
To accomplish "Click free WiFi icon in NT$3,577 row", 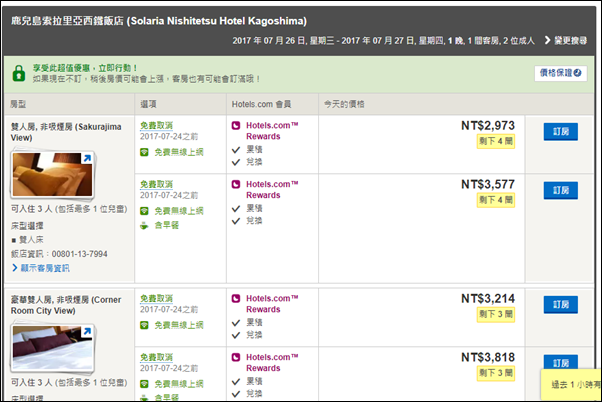I will [144, 211].
